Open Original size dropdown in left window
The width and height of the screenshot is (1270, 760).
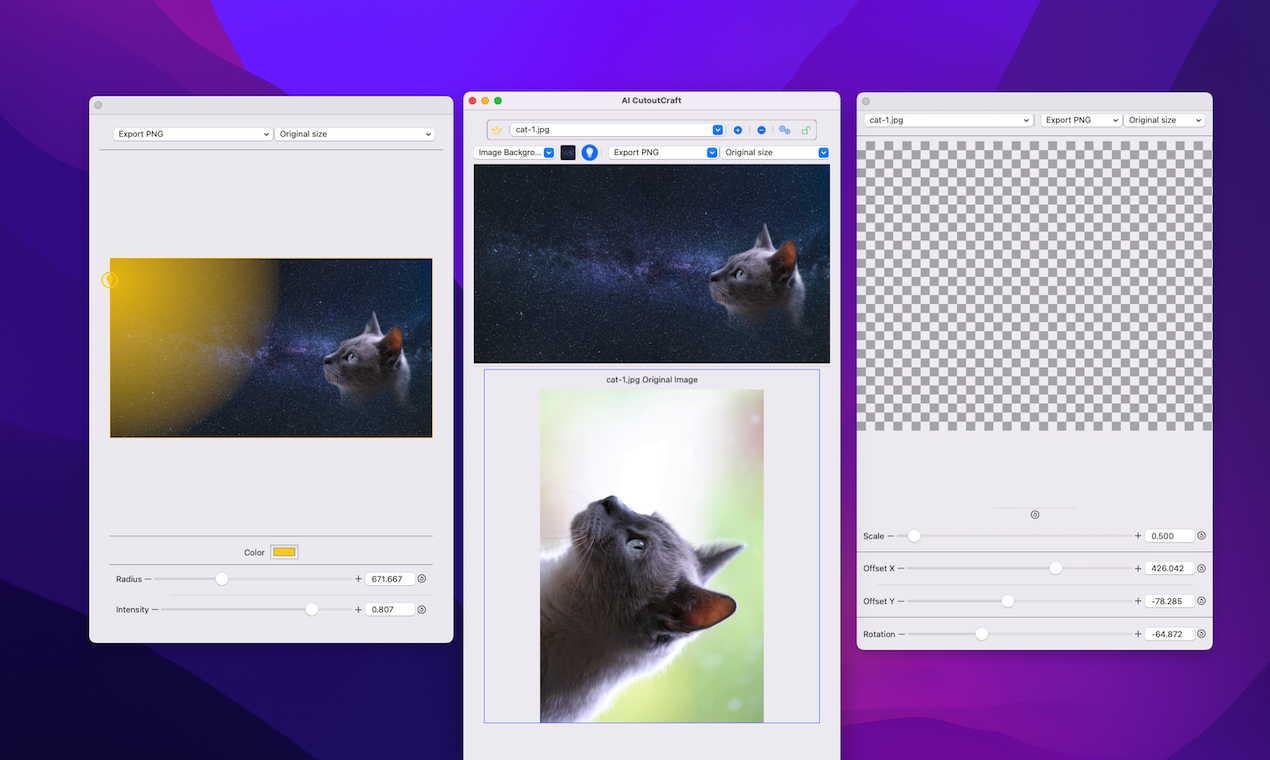[354, 134]
